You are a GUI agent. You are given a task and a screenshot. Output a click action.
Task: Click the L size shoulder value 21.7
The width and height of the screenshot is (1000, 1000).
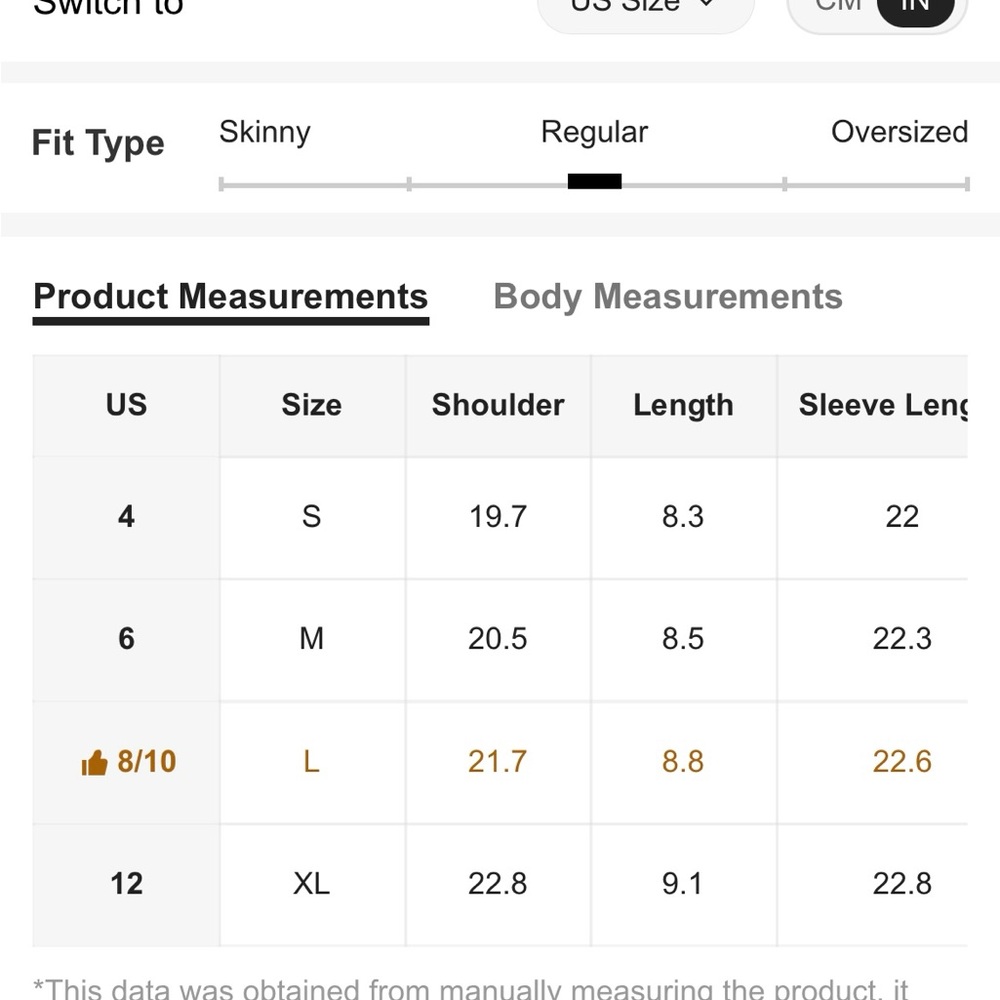pos(497,761)
